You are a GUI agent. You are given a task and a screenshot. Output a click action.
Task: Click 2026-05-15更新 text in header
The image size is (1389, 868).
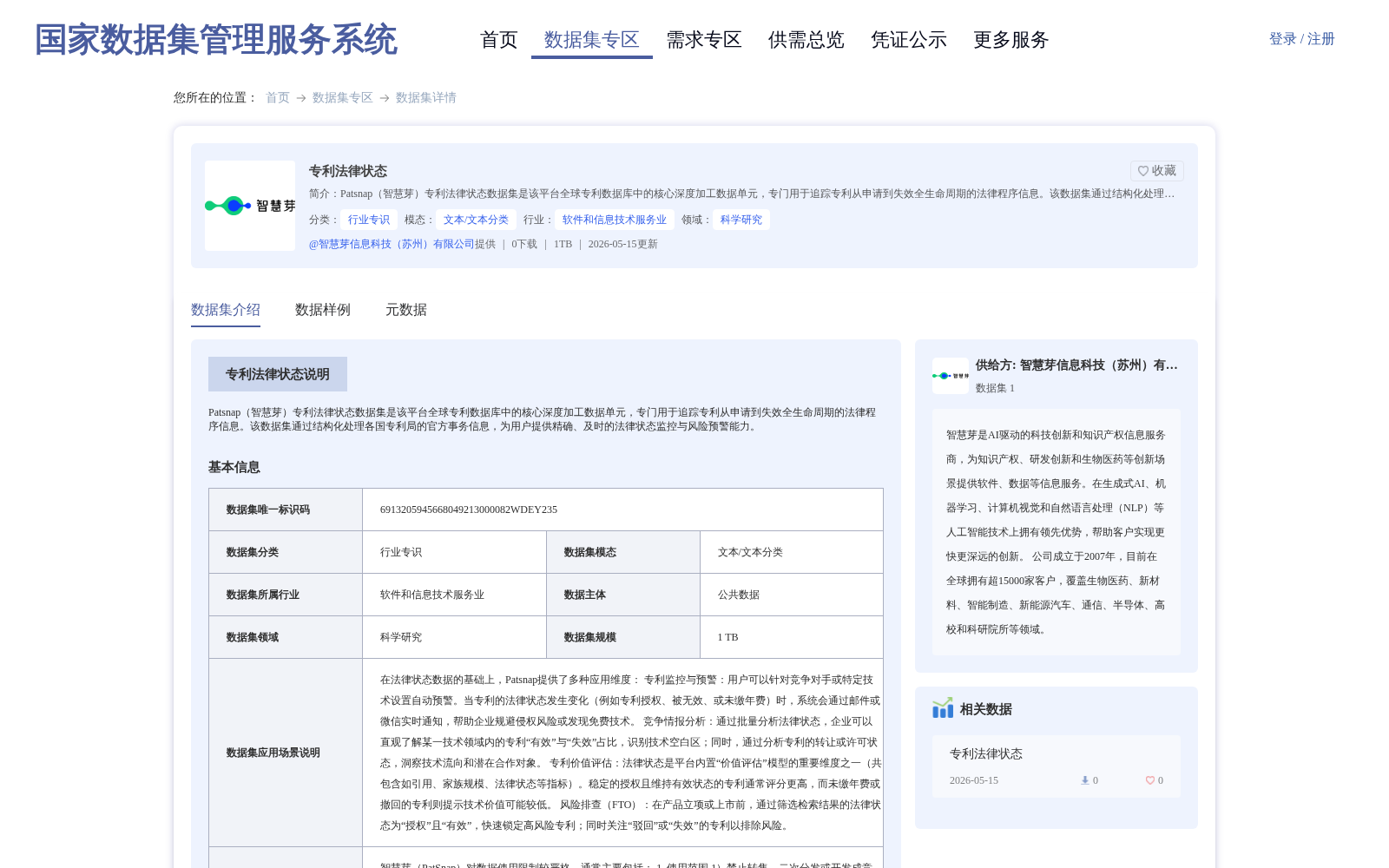click(623, 244)
